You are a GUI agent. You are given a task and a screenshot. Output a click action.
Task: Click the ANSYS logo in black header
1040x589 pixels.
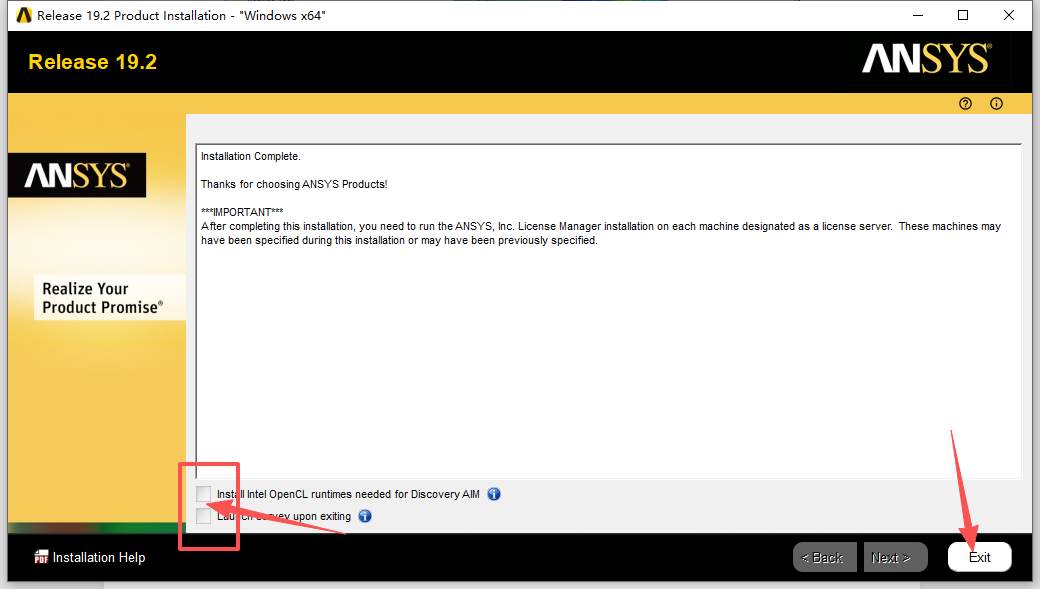click(926, 60)
